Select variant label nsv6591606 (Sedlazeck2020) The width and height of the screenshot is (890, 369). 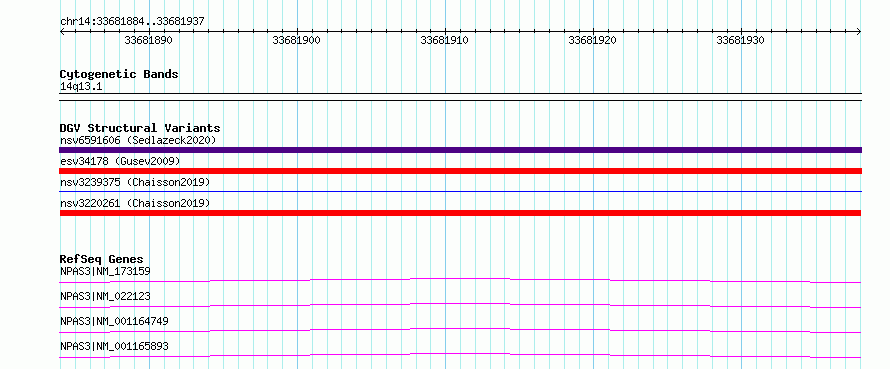(x=138, y=140)
